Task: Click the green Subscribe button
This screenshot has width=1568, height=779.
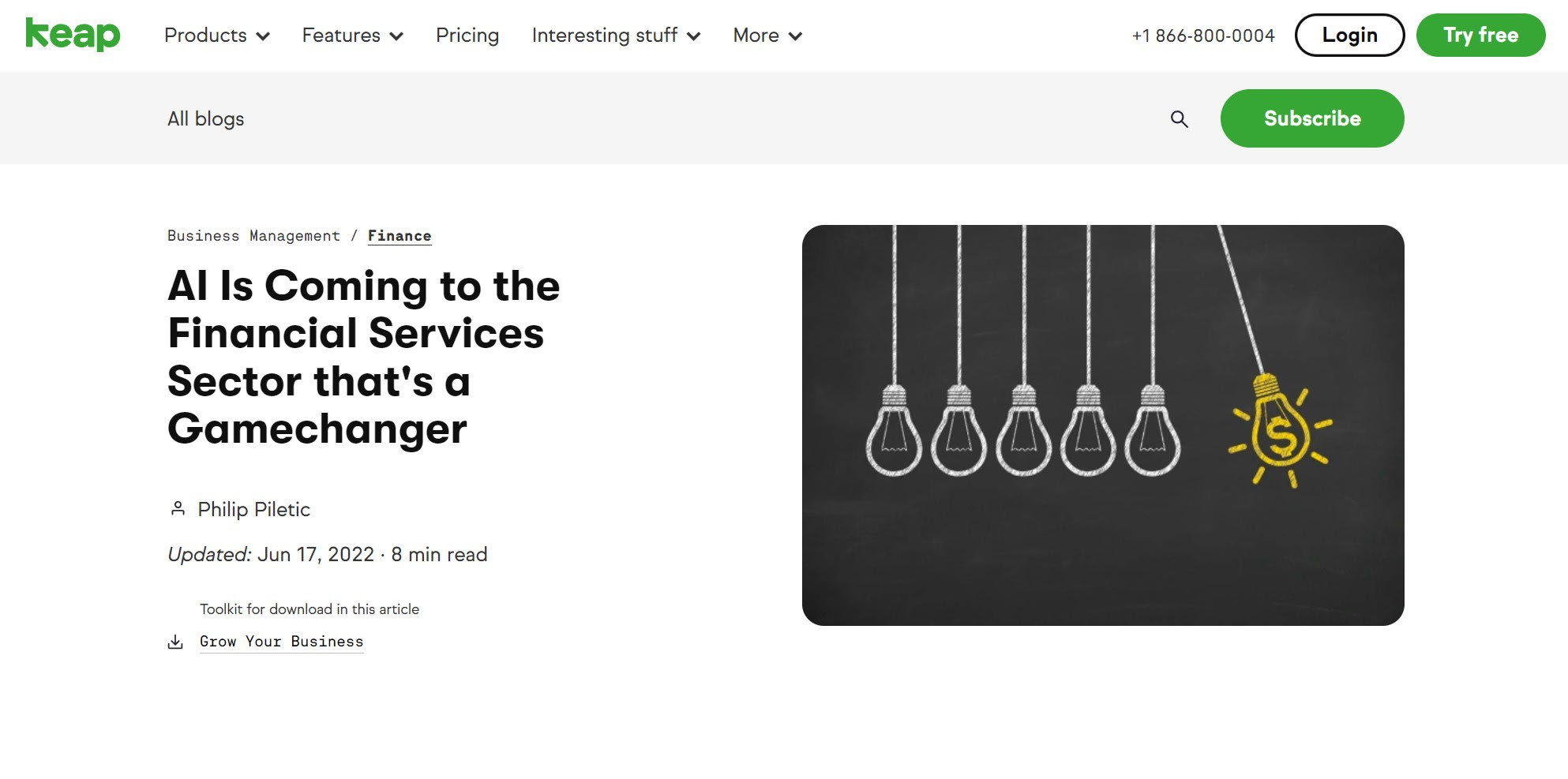Action: [x=1311, y=118]
